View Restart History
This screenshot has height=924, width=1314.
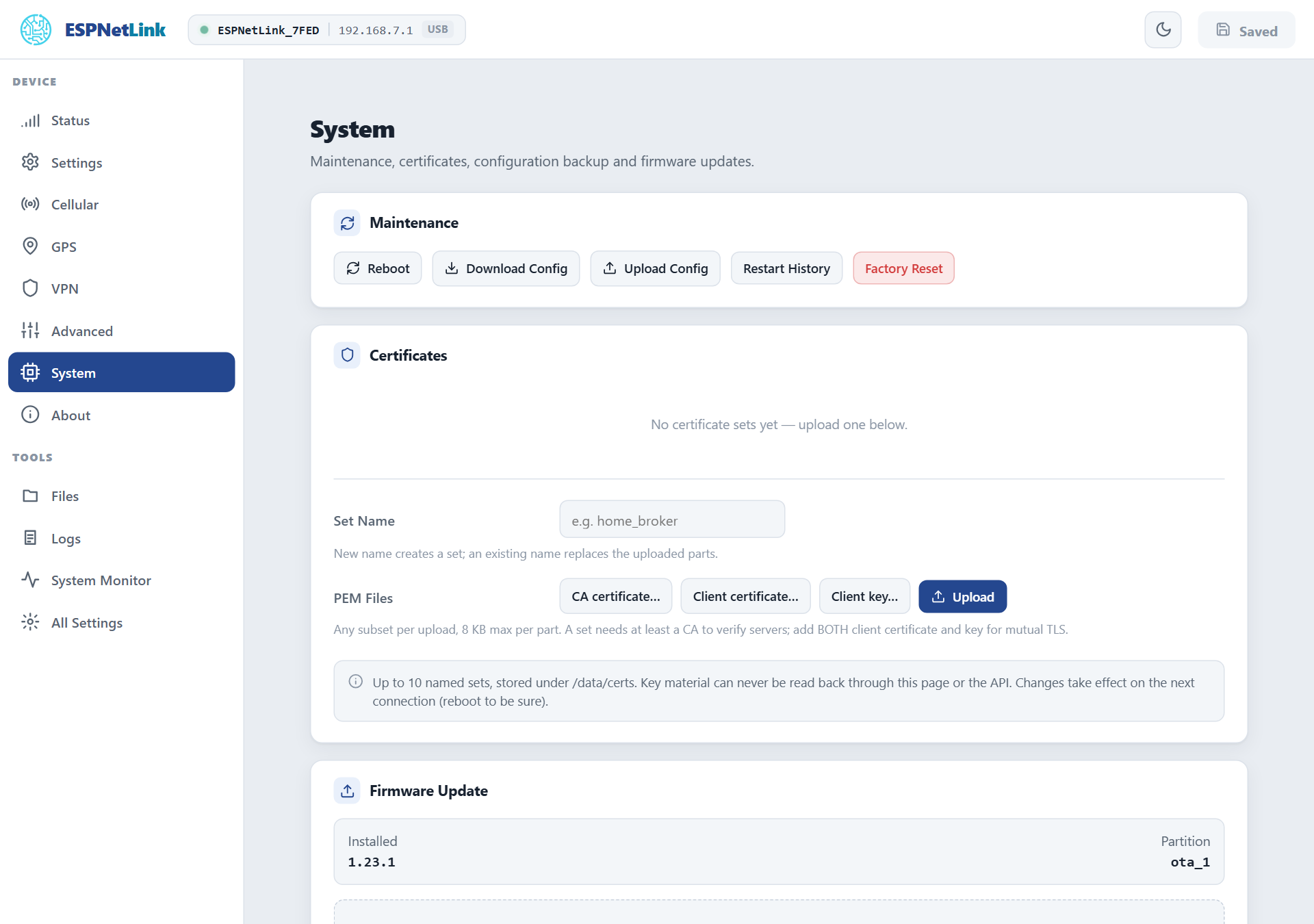[786, 268]
